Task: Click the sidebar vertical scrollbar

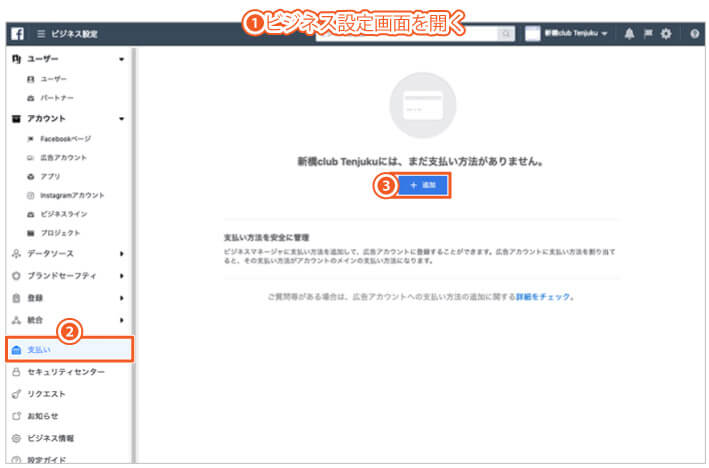Action: tap(133, 255)
